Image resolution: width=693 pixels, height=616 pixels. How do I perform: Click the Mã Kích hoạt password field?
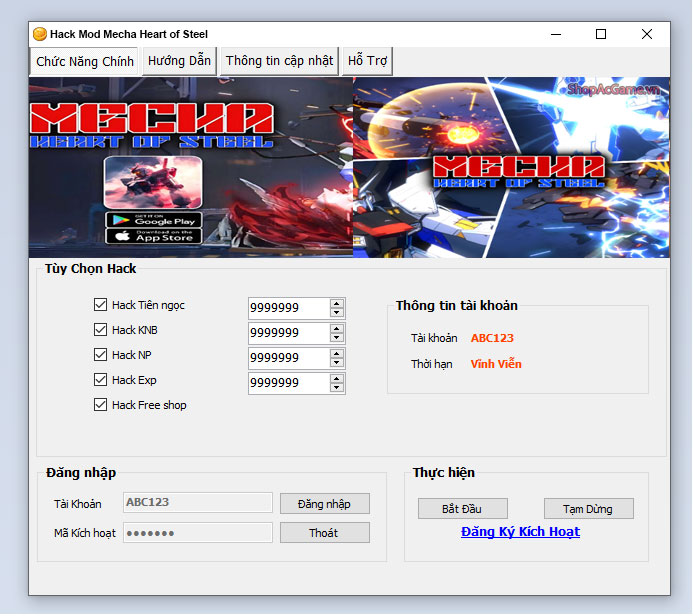[x=198, y=533]
